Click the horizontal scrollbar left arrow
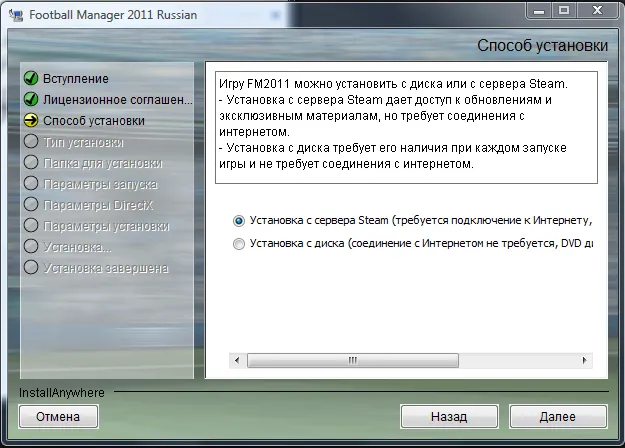 [237, 360]
